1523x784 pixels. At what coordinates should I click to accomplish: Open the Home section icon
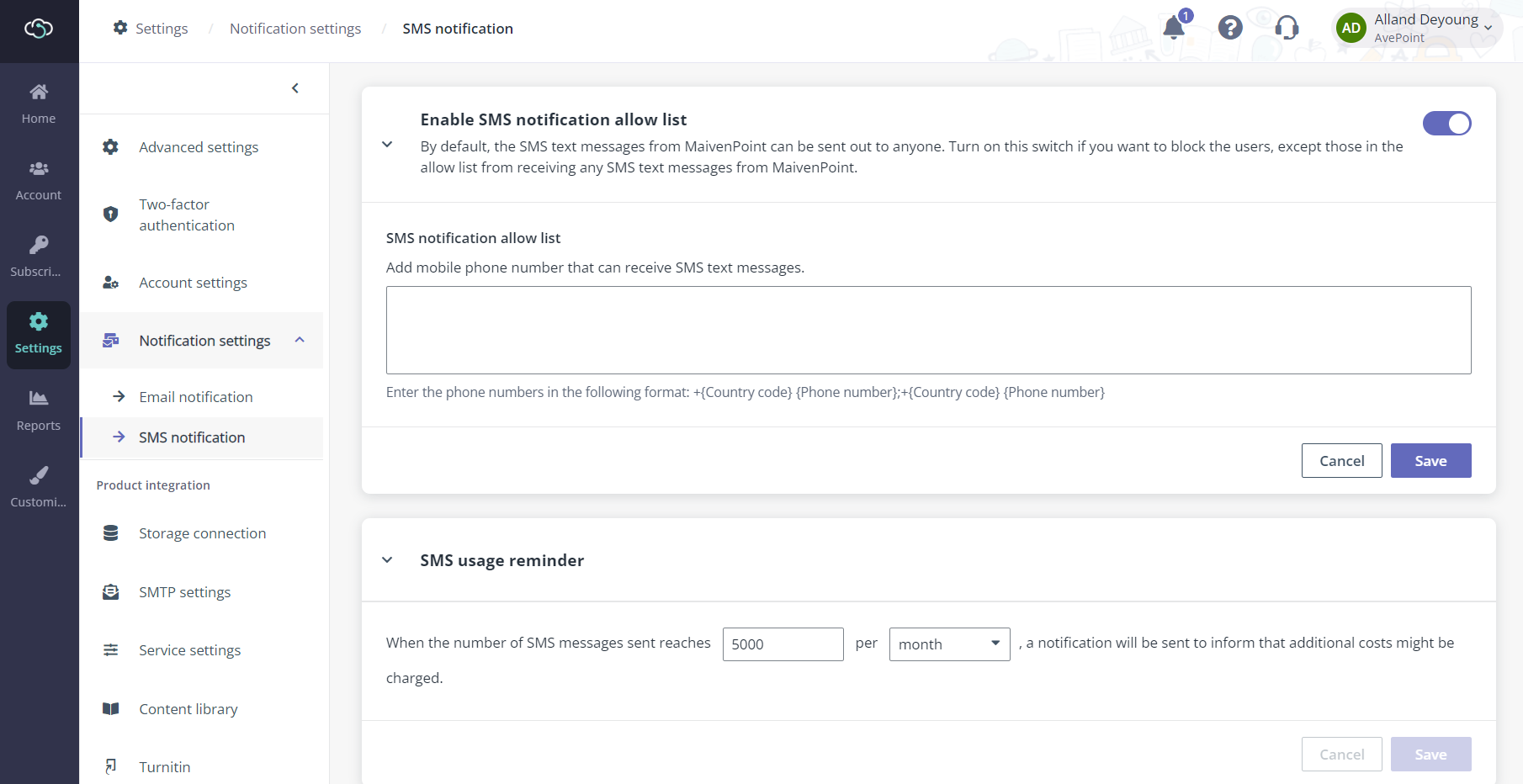click(x=39, y=92)
